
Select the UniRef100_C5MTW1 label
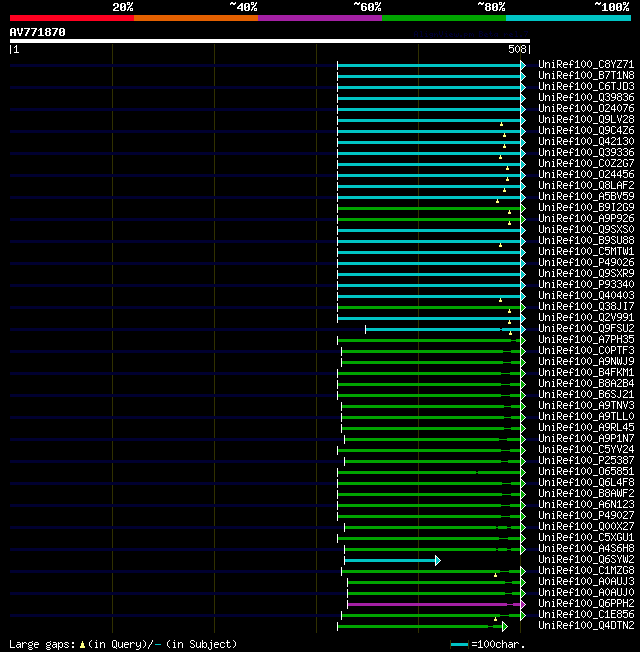(x=586, y=252)
